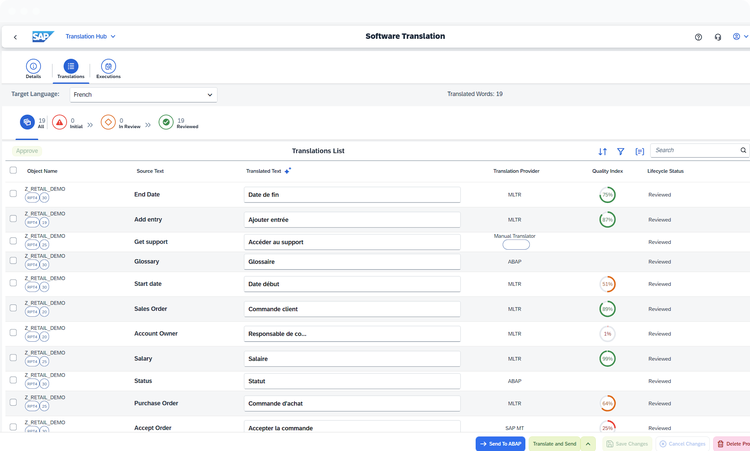This screenshot has height=451, width=750.
Task: Edit the 'Ajouter entrée' translation field
Action: [352, 220]
